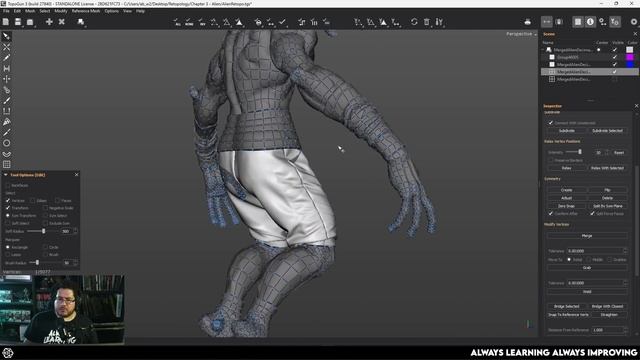Open the Reference Mesh menu
640x360 pixels.
[86, 11]
